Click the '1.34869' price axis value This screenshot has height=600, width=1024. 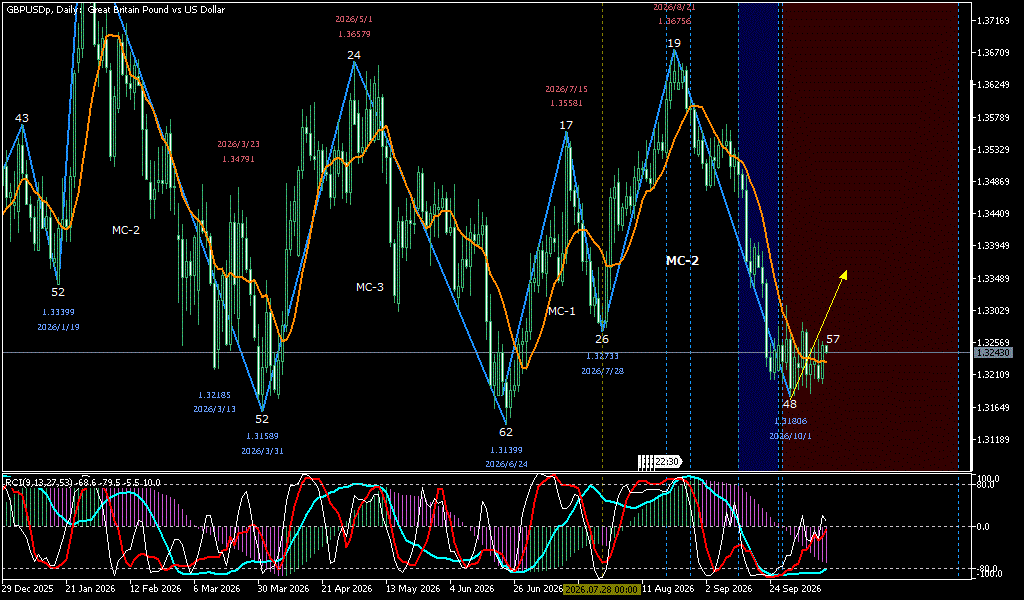pyautogui.click(x=993, y=182)
